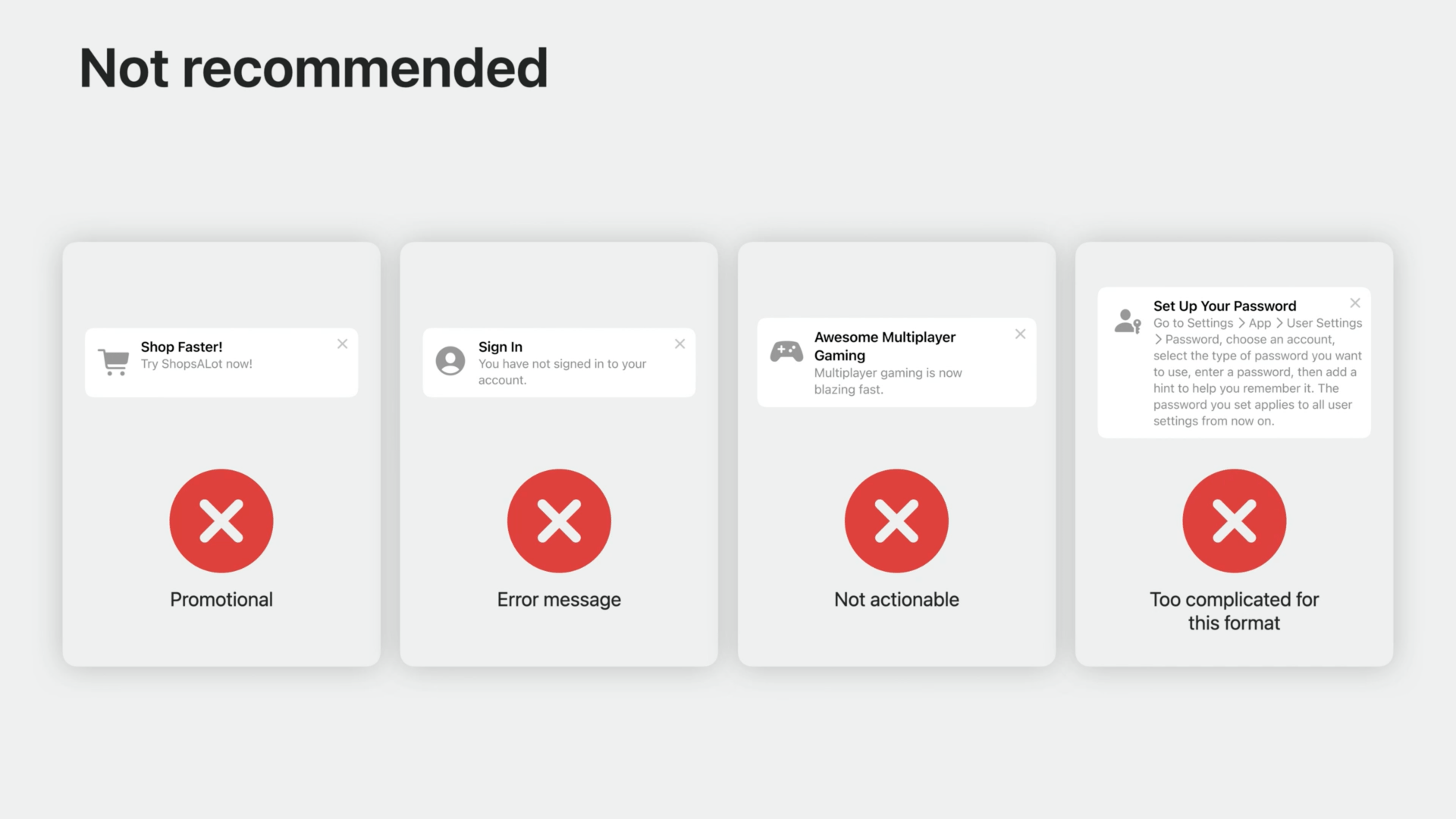Click the shopping cart icon in Shop Faster tip
The height and width of the screenshot is (819, 1456).
coord(114,362)
